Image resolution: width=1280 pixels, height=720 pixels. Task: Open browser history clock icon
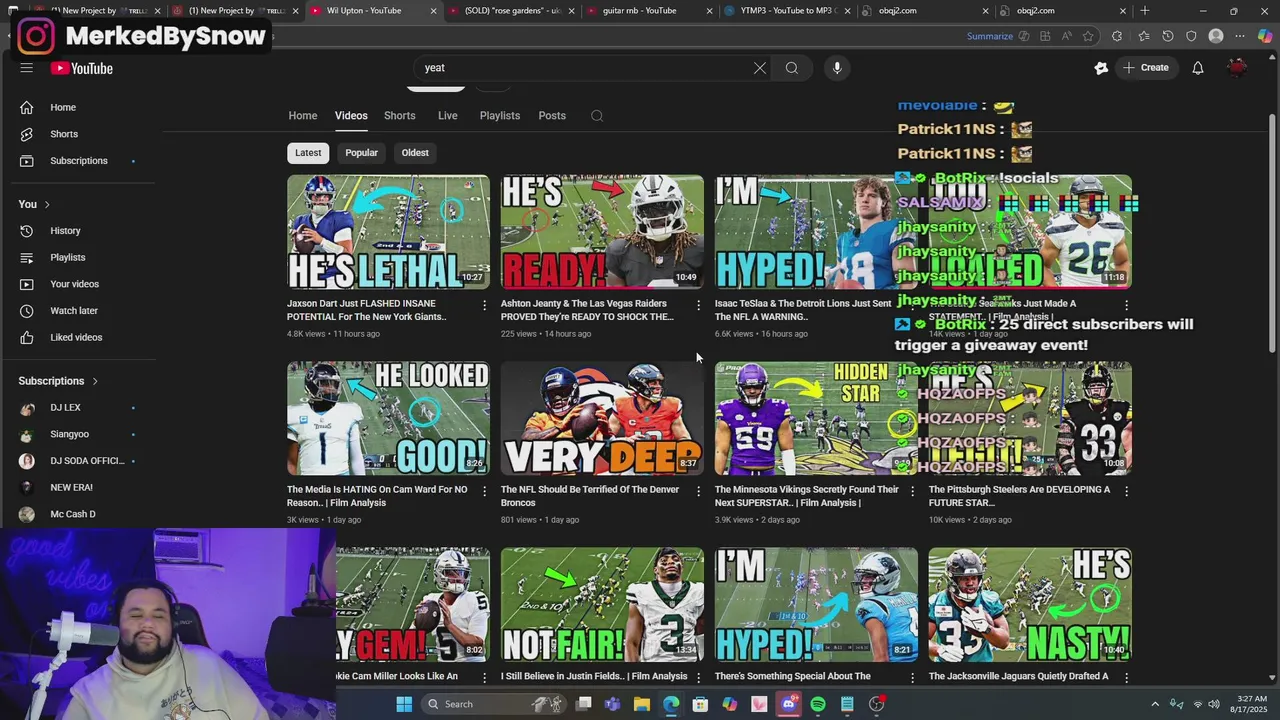tap(1167, 37)
